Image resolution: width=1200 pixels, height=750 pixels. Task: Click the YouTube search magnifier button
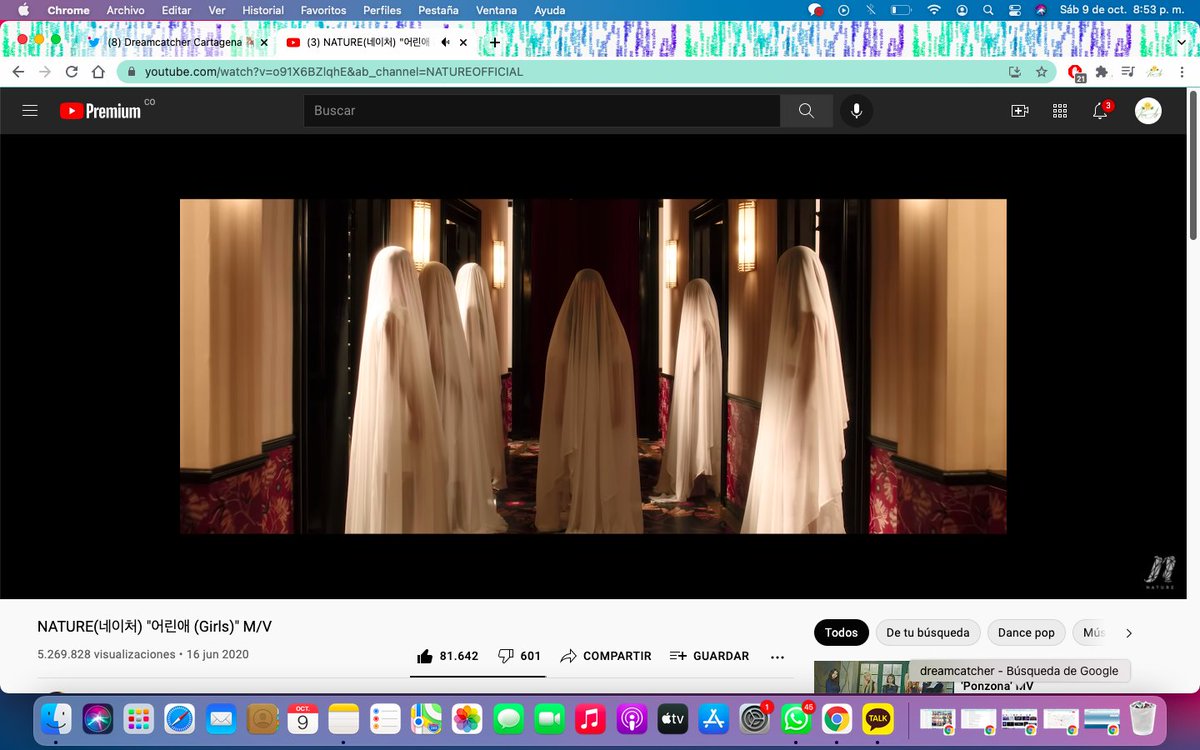click(806, 111)
